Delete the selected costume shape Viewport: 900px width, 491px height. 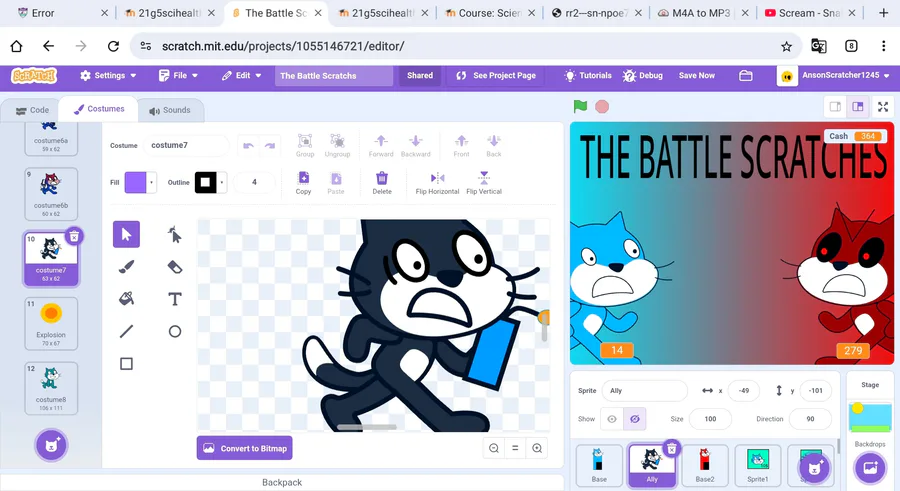[382, 183]
